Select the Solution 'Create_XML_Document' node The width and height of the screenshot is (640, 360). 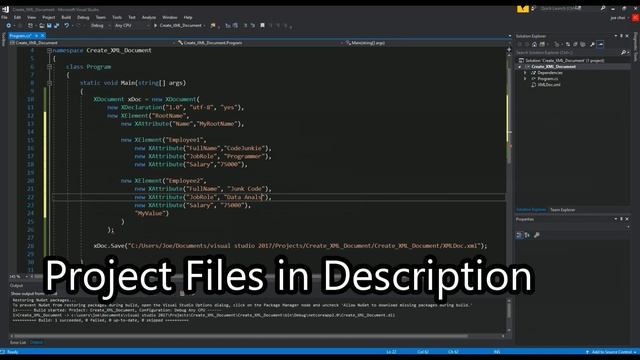[564, 60]
